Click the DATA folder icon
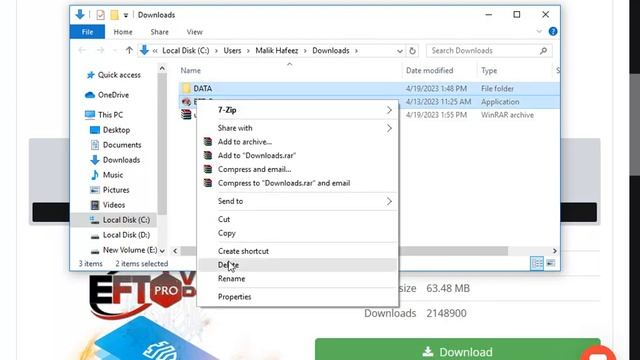Viewport: 640px width, 360px height. pos(186,89)
